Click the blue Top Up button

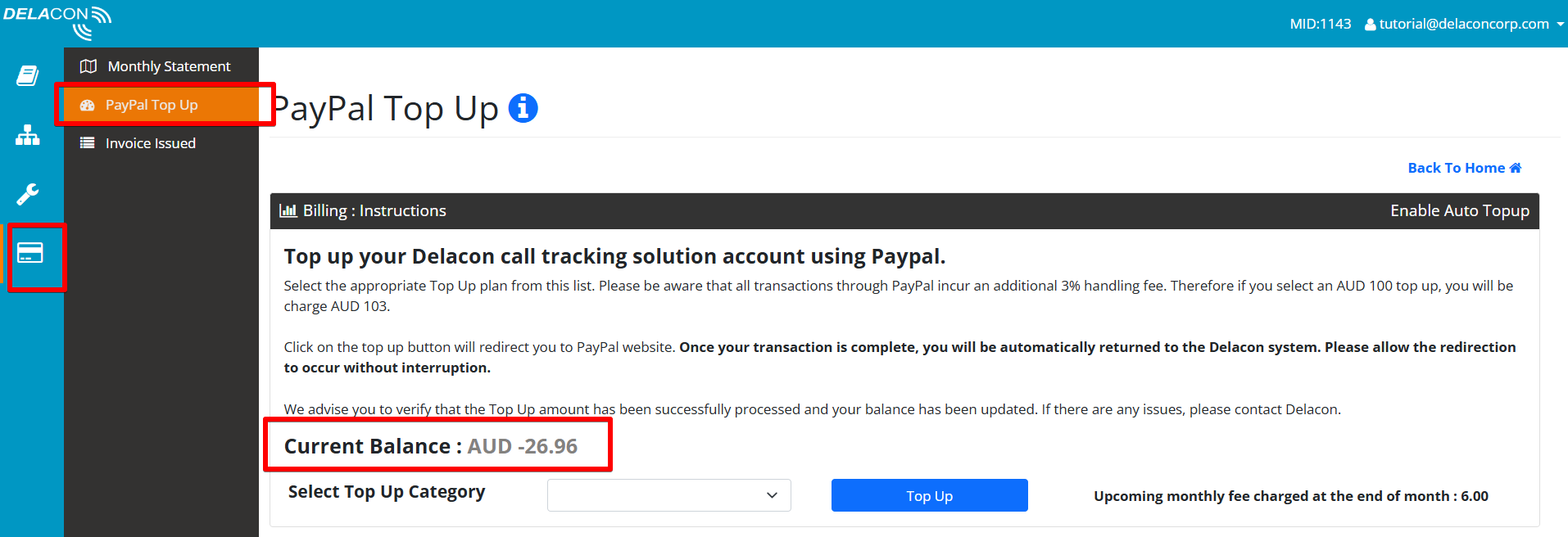(x=930, y=495)
